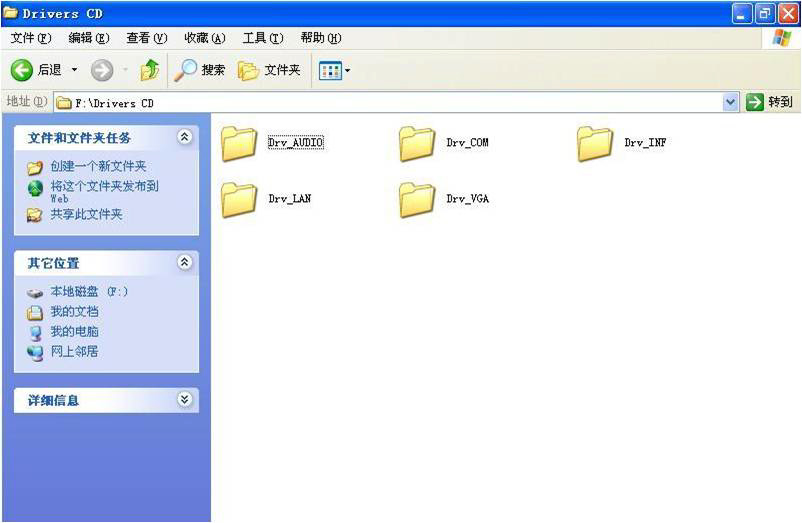Click the address field showing F:\Drivers CD
The image size is (802, 523).
tap(390, 102)
